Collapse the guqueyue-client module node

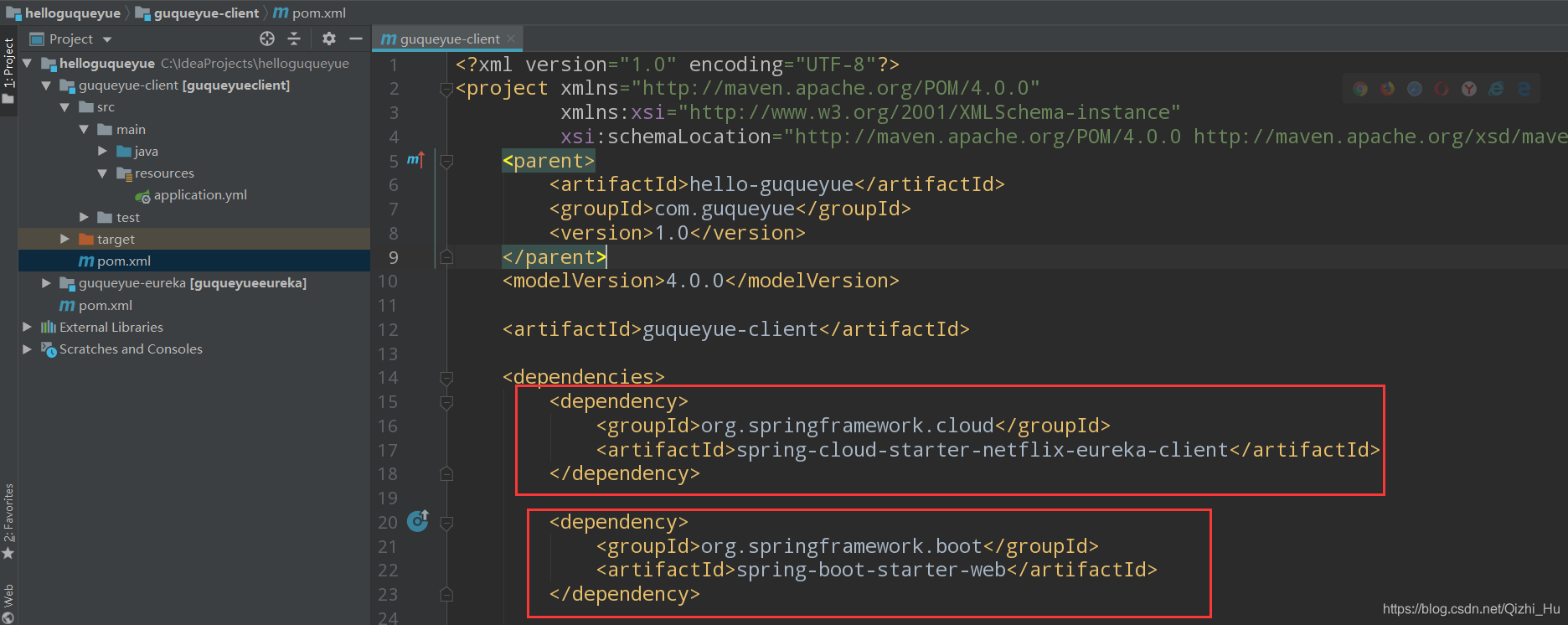click(46, 85)
